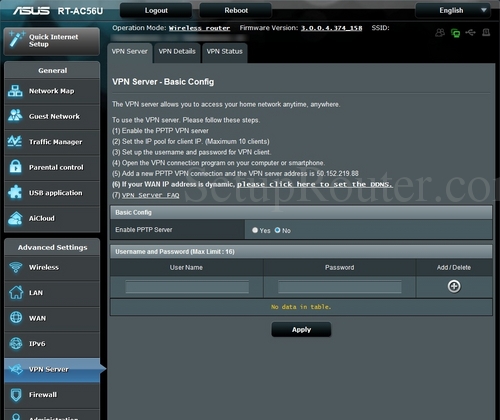
Task: Open the firmware version 3.0.0.4.374_158 link
Action: tap(331, 28)
